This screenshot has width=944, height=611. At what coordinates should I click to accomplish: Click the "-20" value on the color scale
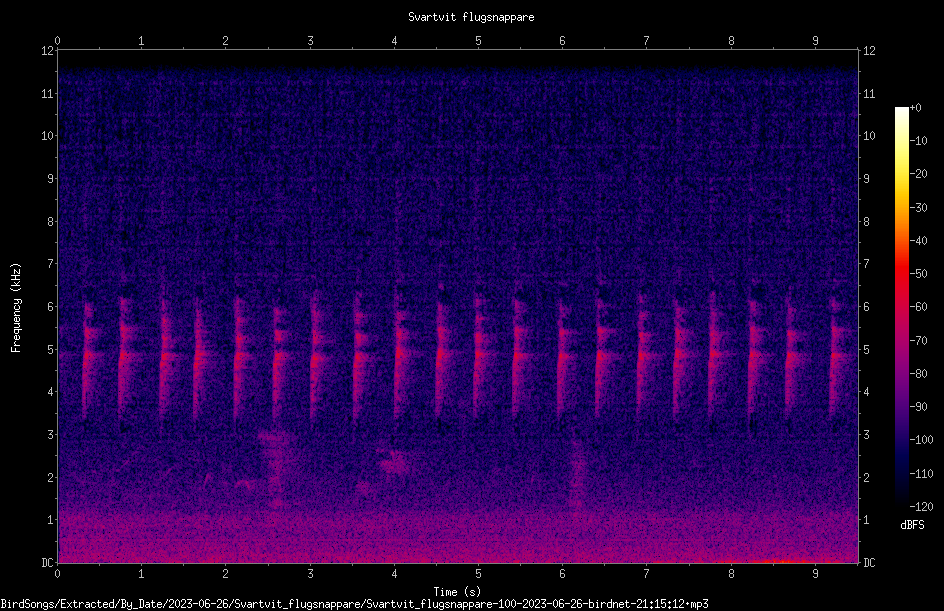pos(918,174)
